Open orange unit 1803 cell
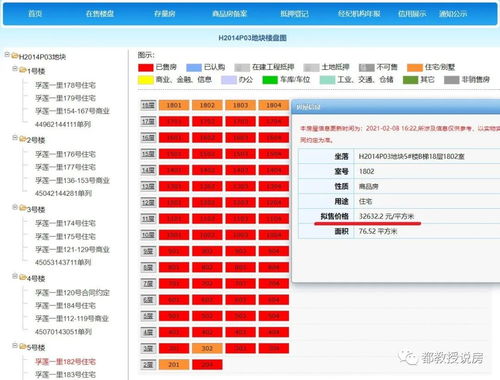 pos(240,105)
